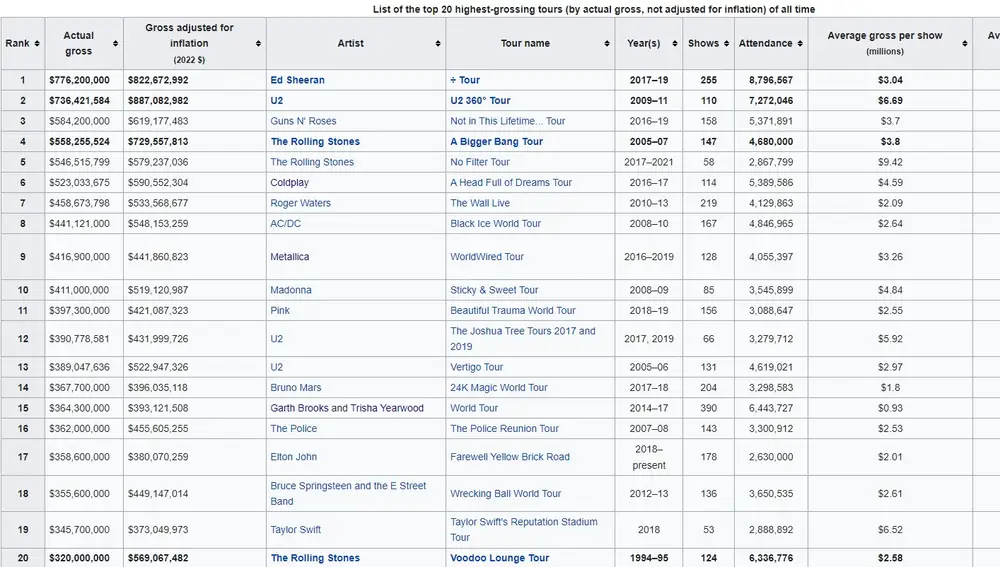Open Vertigo Tour link
Screen dimensions: 1000x567
[476, 367]
